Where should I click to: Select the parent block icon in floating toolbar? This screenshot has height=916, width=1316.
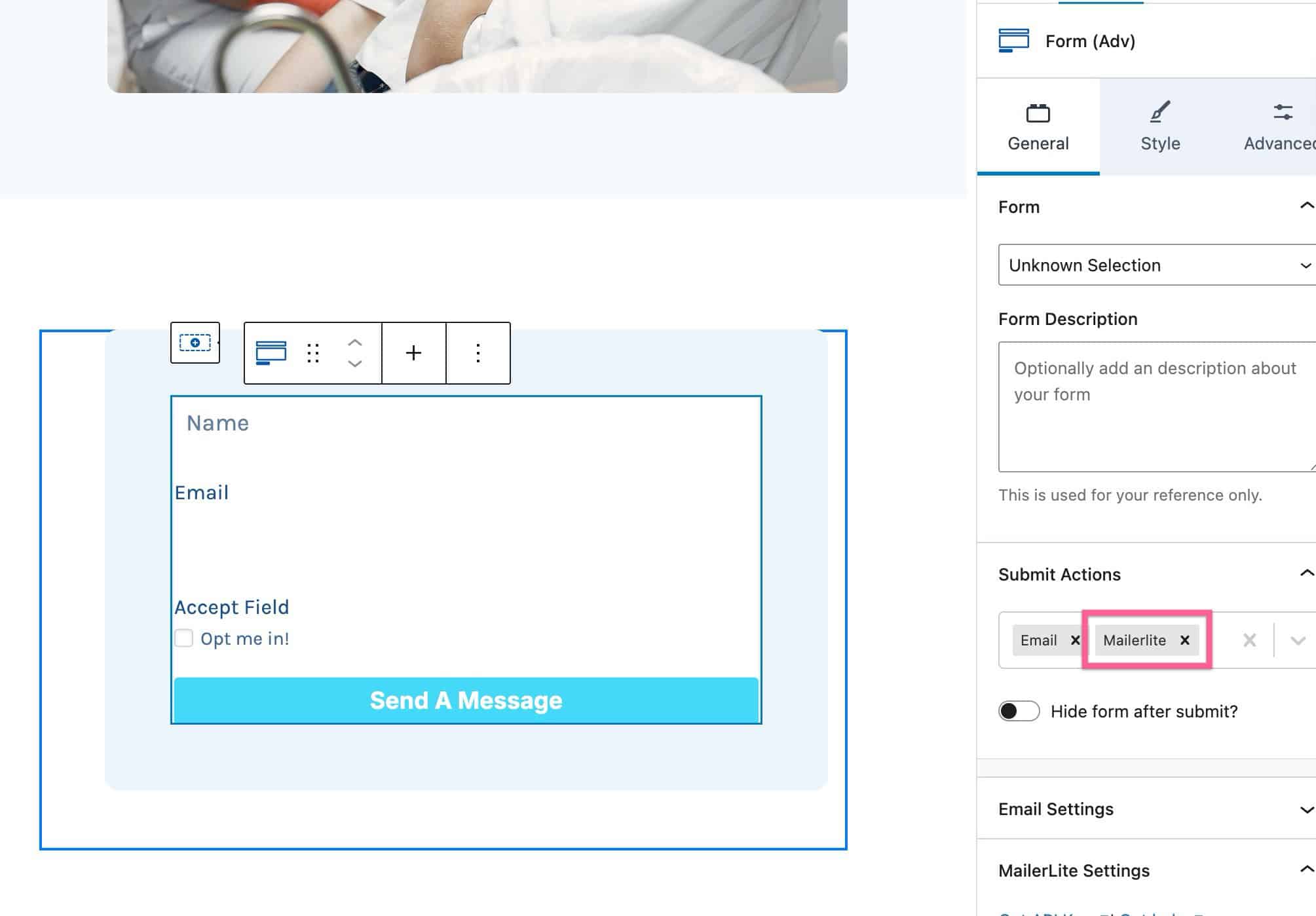point(194,343)
